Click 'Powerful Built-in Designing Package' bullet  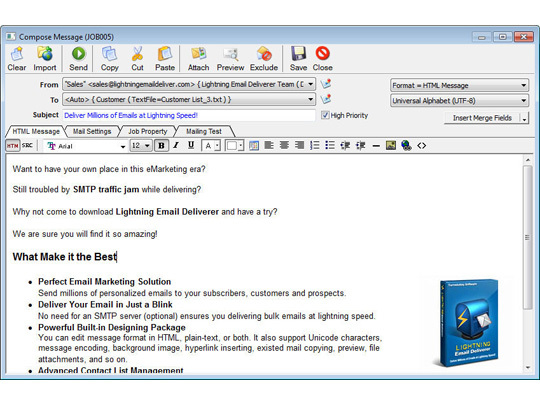(x=112, y=327)
